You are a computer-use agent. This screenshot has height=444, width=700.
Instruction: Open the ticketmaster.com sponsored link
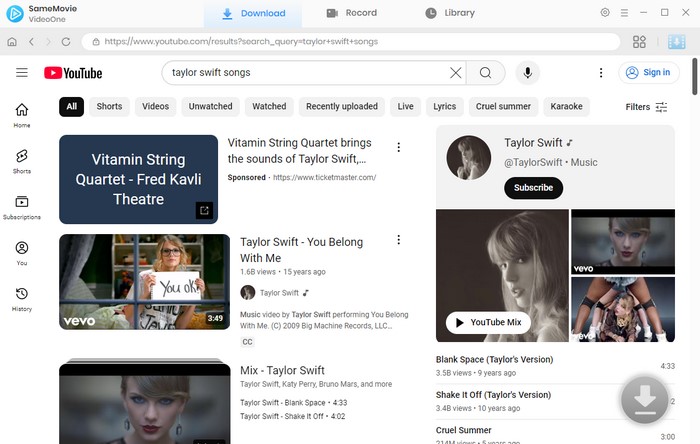[x=325, y=178]
